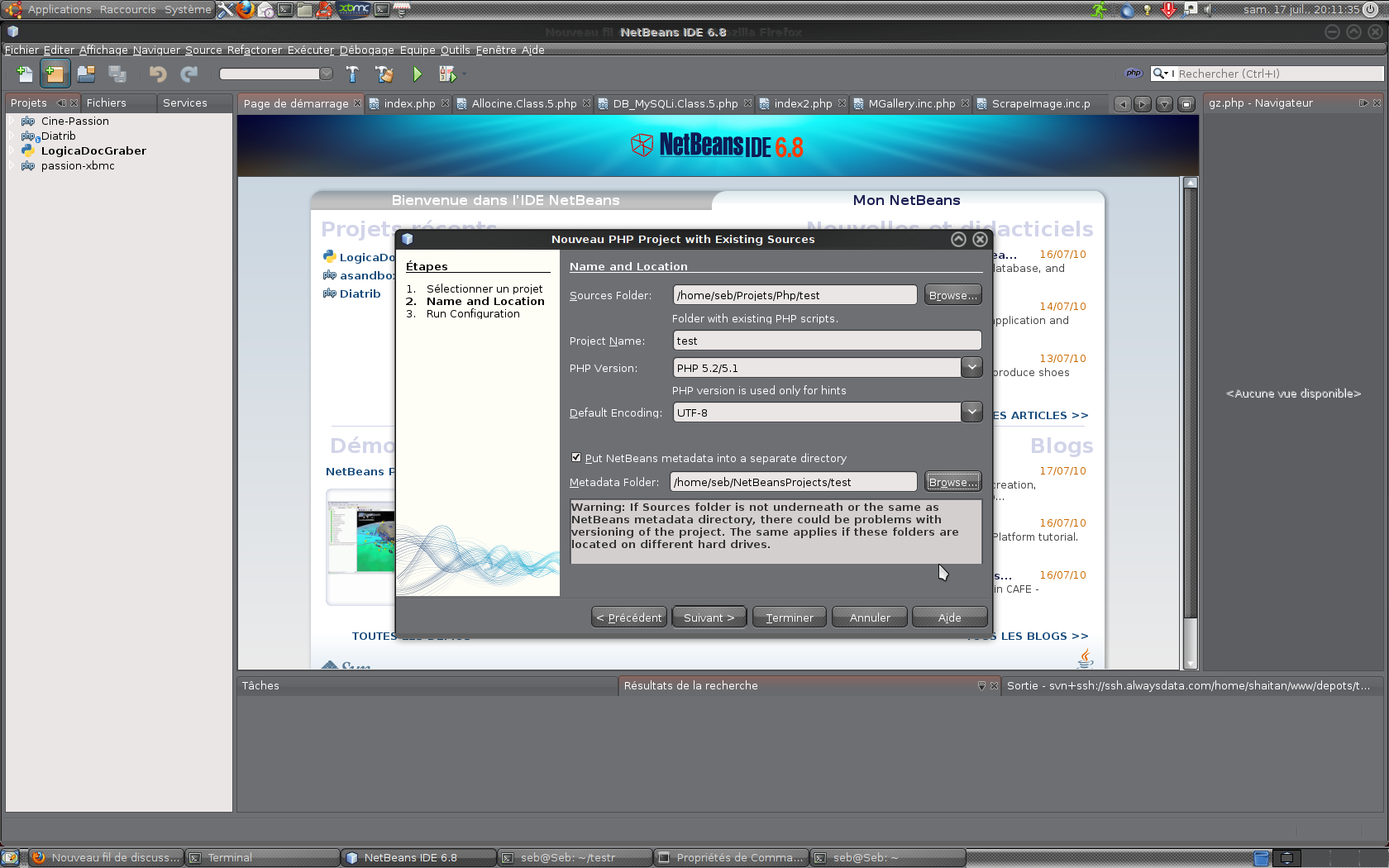Click the Save All toolbar icon
This screenshot has height=868, width=1389.
point(117,74)
